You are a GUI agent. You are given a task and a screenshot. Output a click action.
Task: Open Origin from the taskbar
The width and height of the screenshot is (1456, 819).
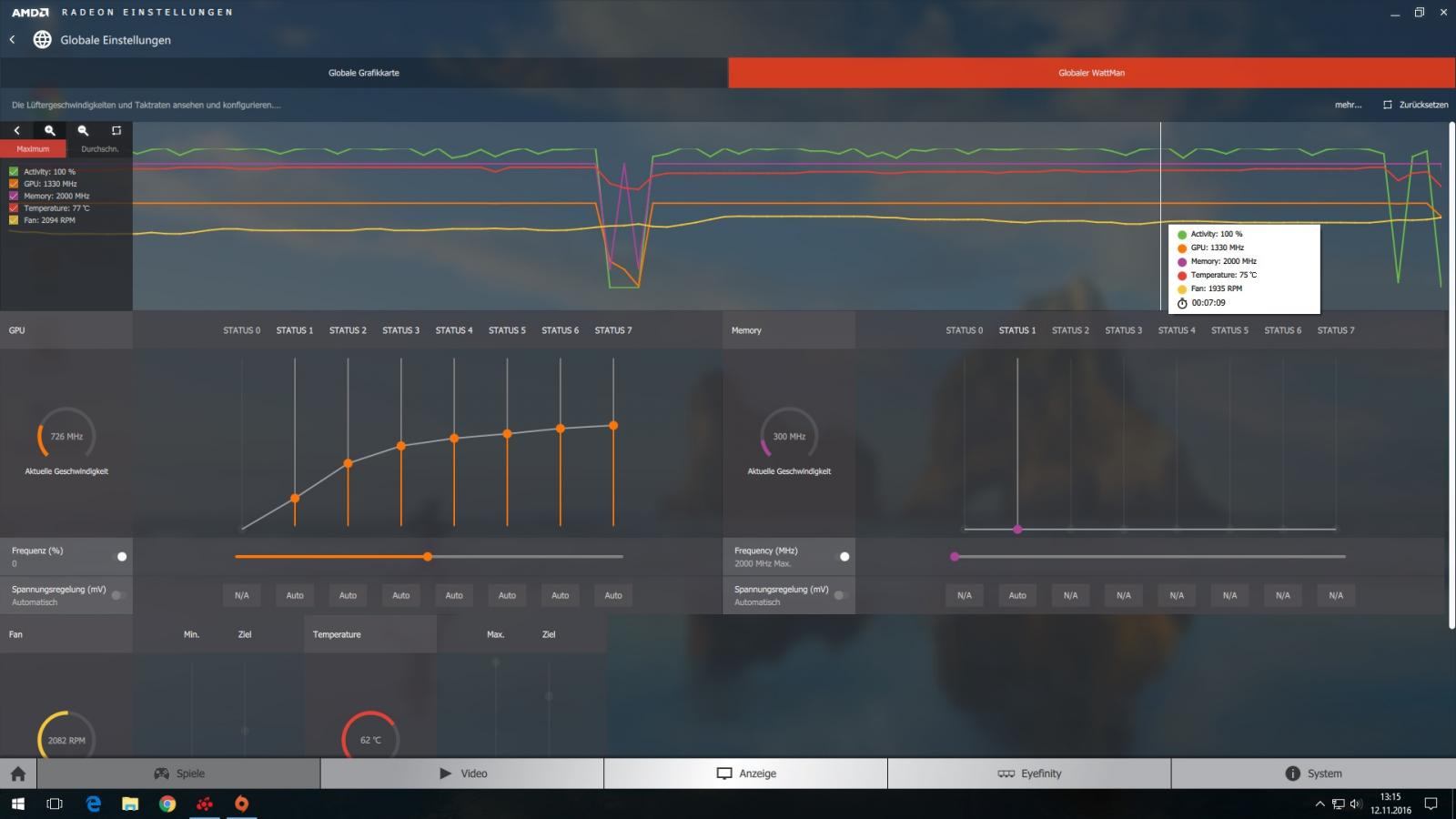coord(241,804)
